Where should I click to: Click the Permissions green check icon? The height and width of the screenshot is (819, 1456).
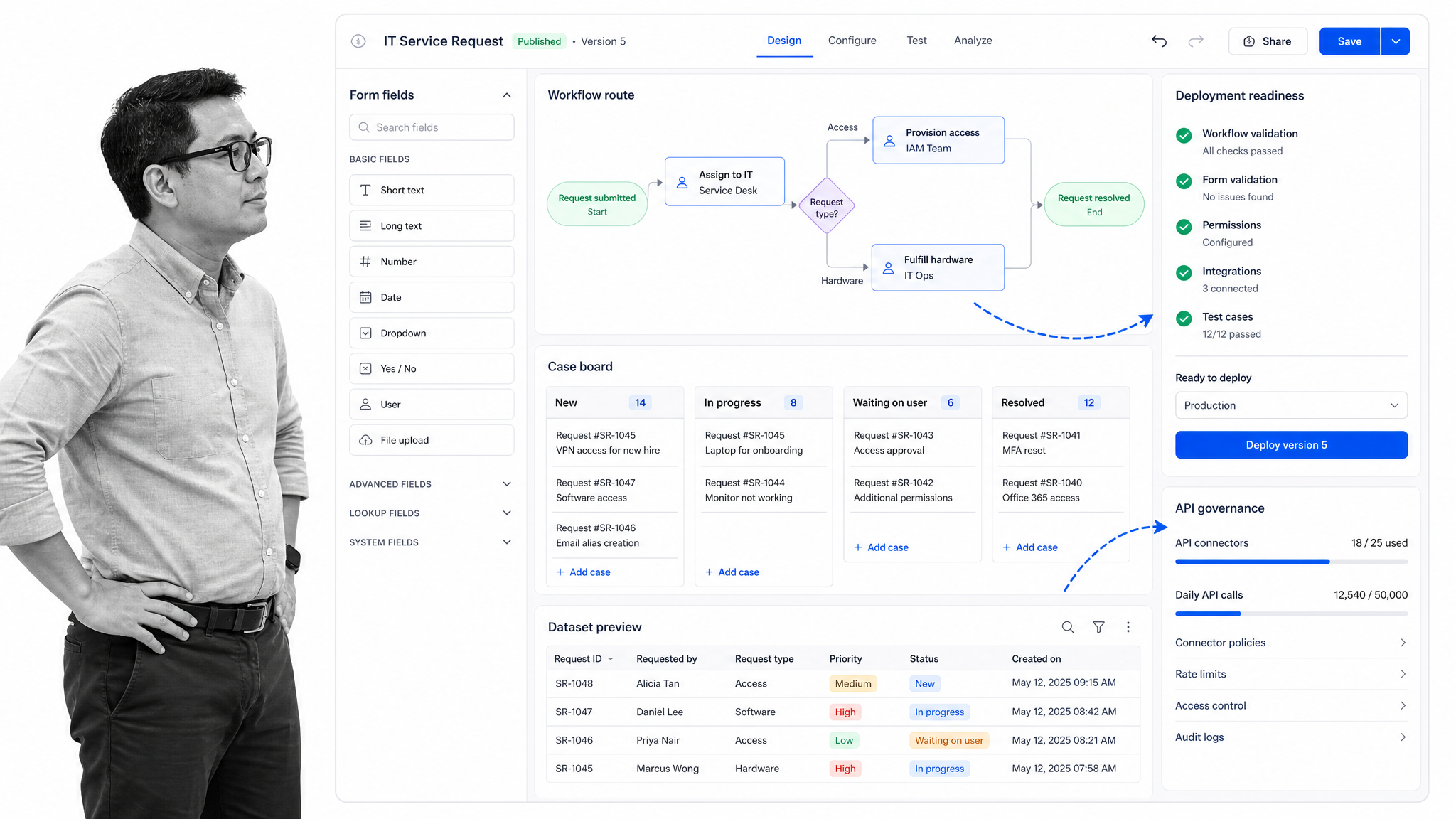click(x=1184, y=227)
